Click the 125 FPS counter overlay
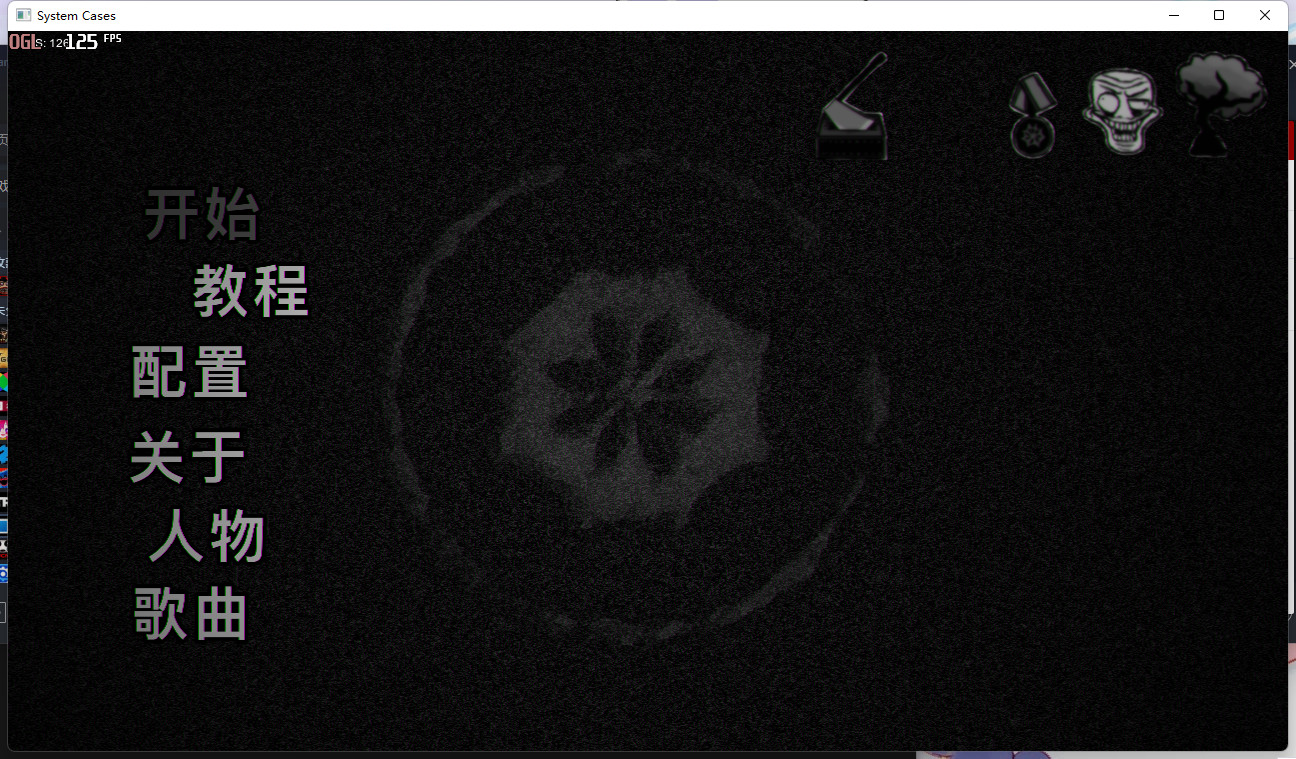 [82, 41]
